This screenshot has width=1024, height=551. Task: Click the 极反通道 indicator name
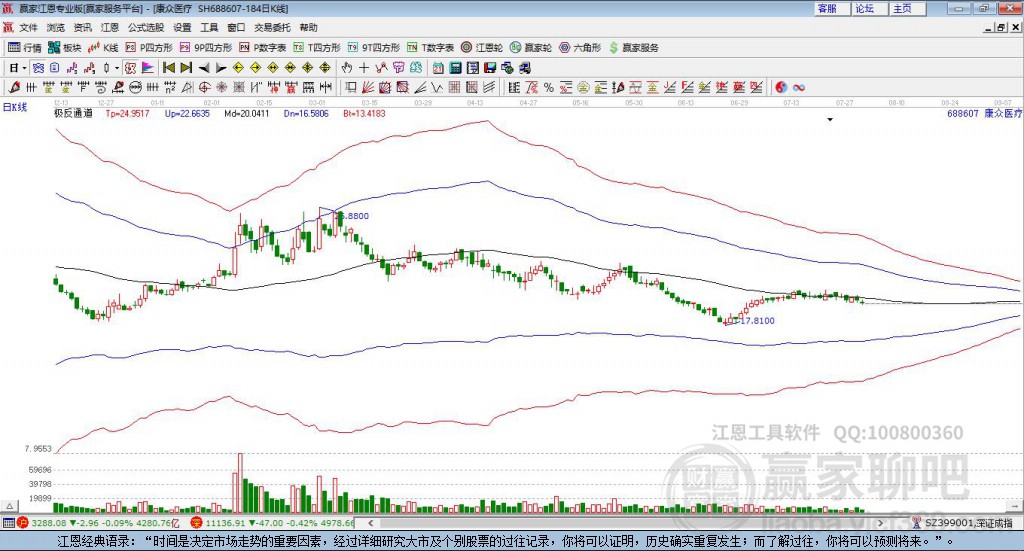tap(73, 113)
